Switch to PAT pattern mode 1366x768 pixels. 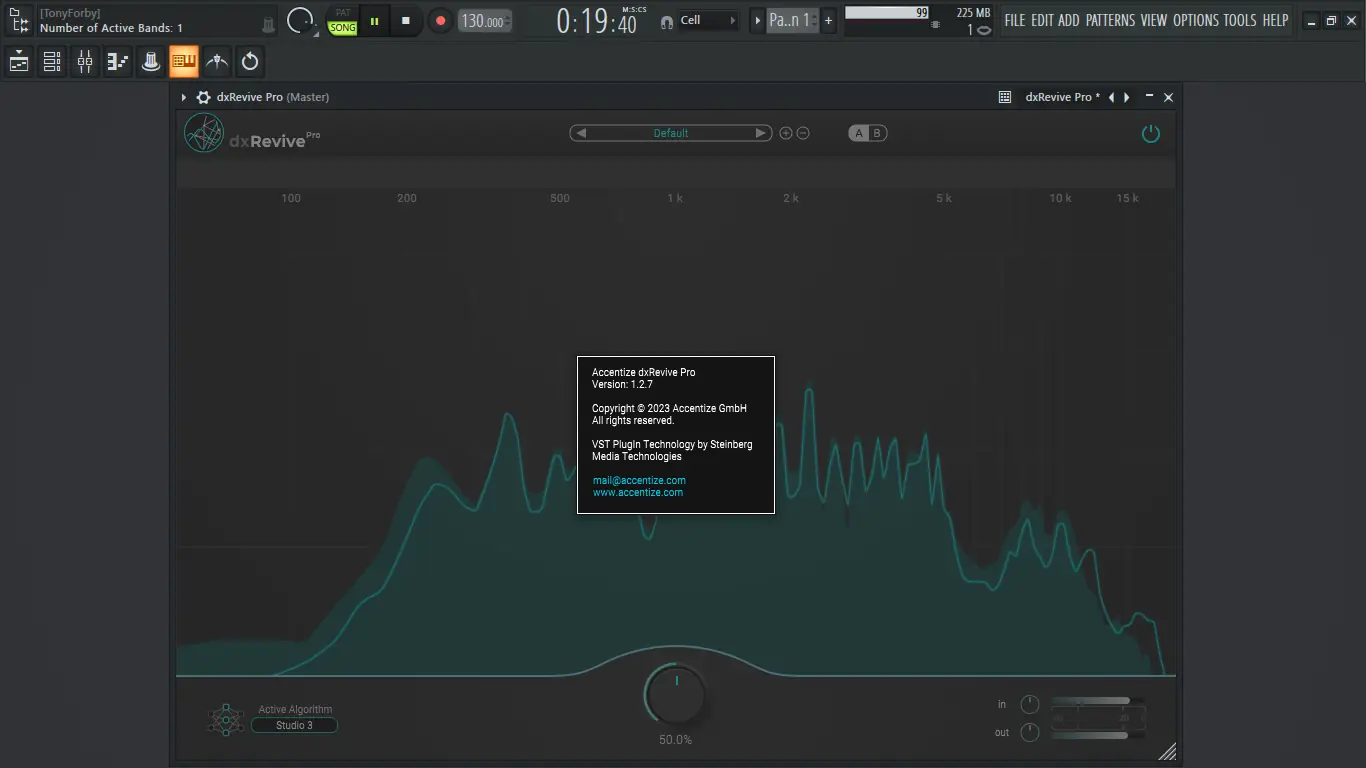pos(343,13)
